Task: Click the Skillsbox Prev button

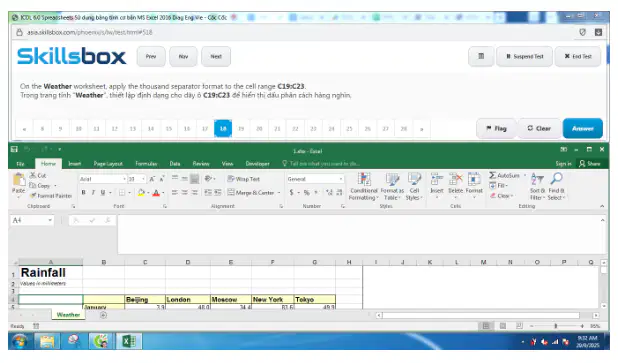Action: click(151, 56)
